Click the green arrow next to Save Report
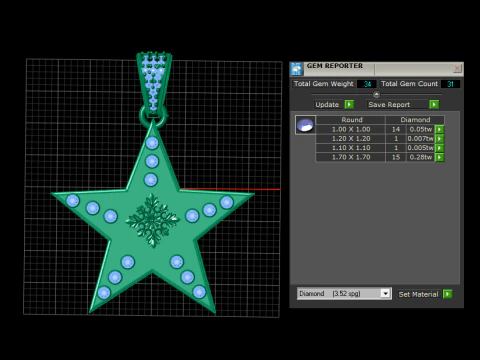 (x=434, y=104)
